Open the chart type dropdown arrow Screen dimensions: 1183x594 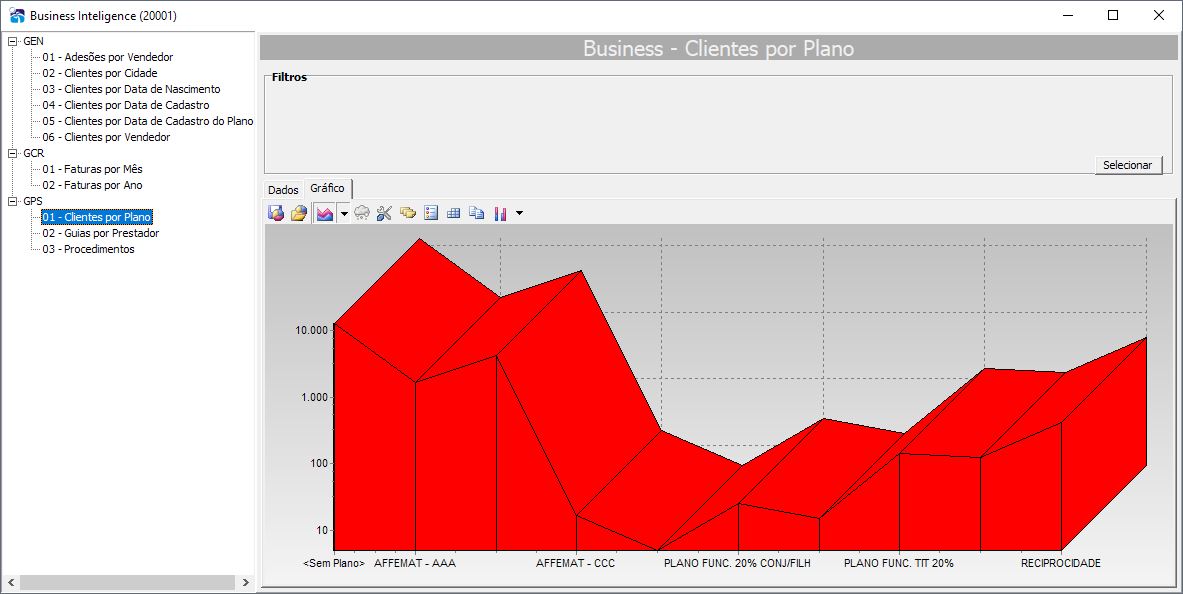(x=344, y=214)
